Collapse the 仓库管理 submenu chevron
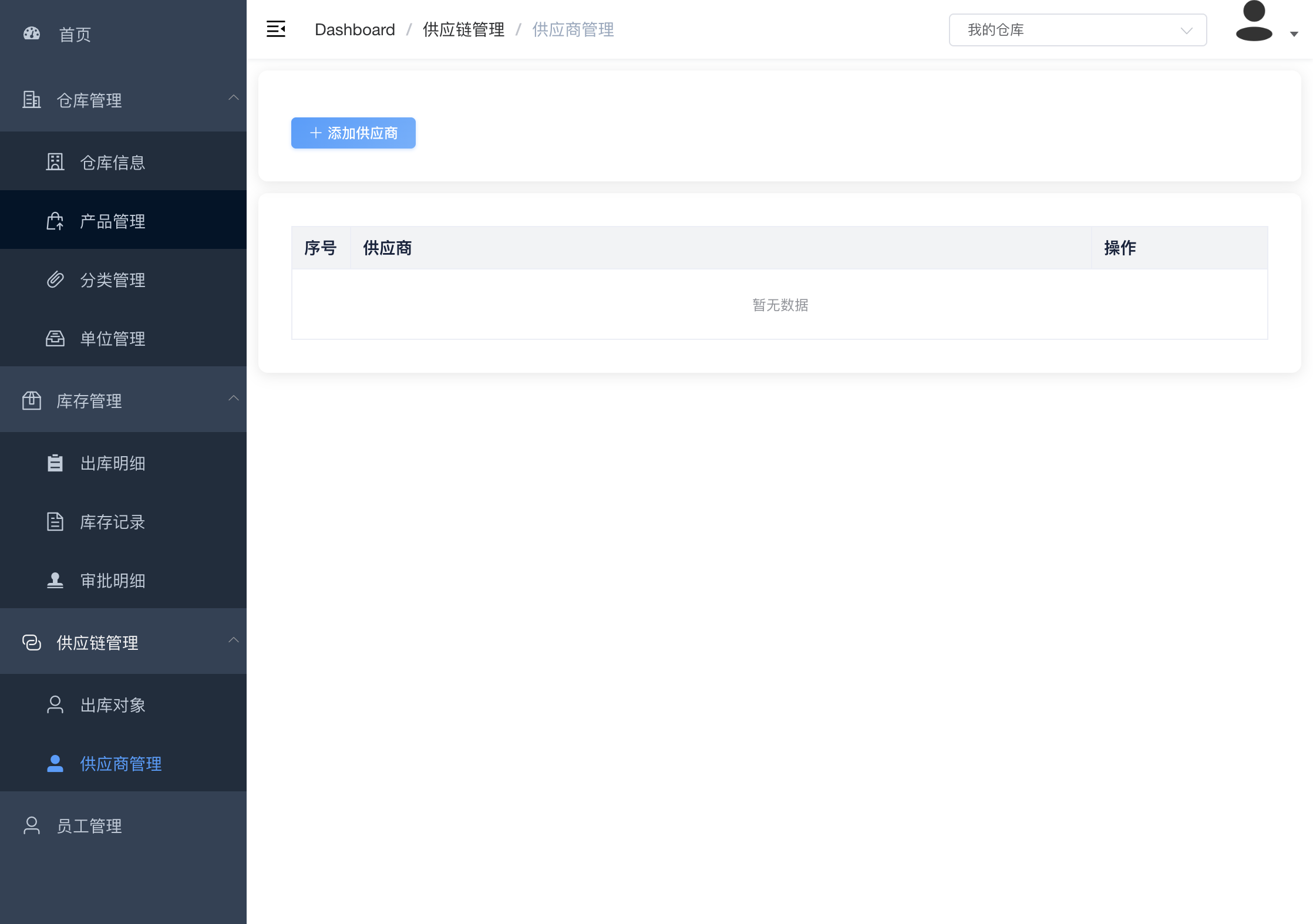This screenshot has height=924, width=1313. pos(233,98)
